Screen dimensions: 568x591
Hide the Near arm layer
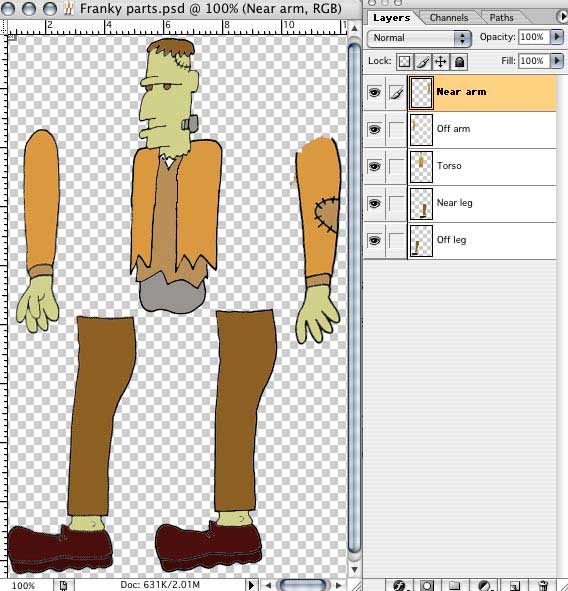coord(374,92)
